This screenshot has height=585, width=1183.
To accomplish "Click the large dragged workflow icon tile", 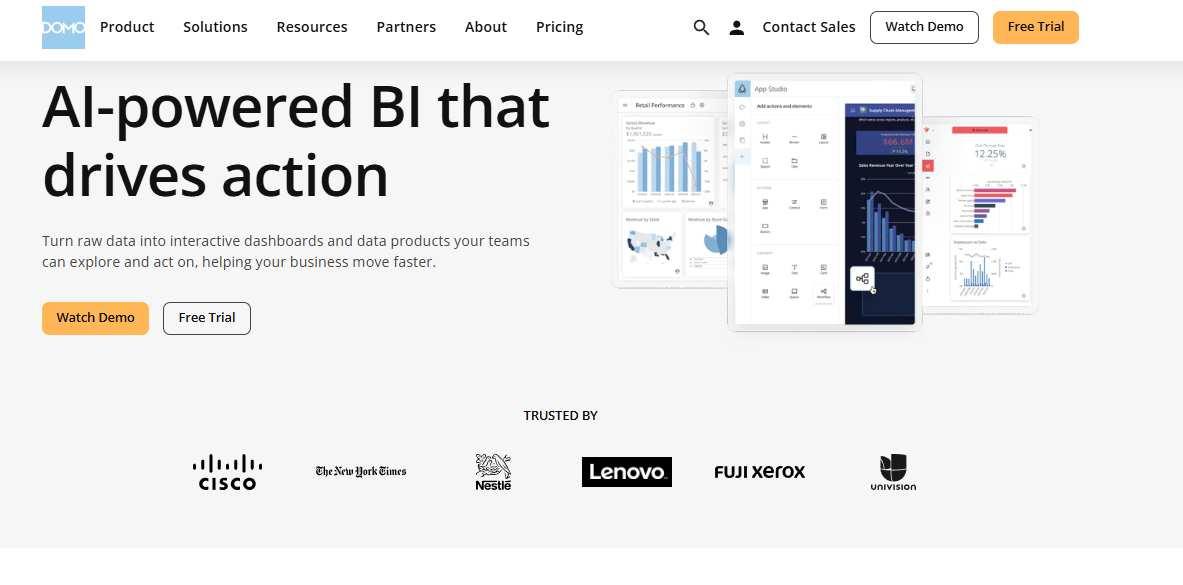I will click(862, 279).
